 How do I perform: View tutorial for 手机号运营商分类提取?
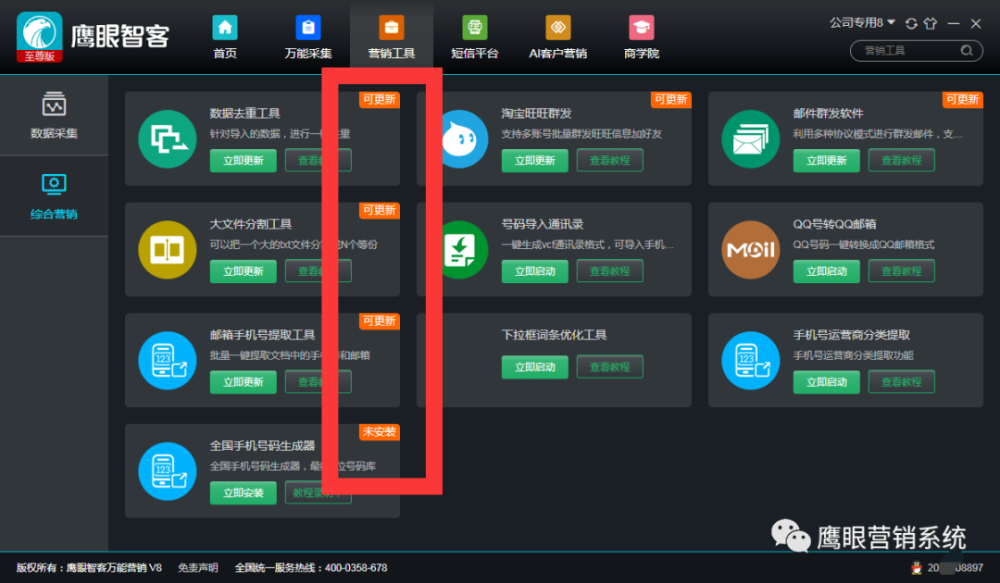(901, 381)
